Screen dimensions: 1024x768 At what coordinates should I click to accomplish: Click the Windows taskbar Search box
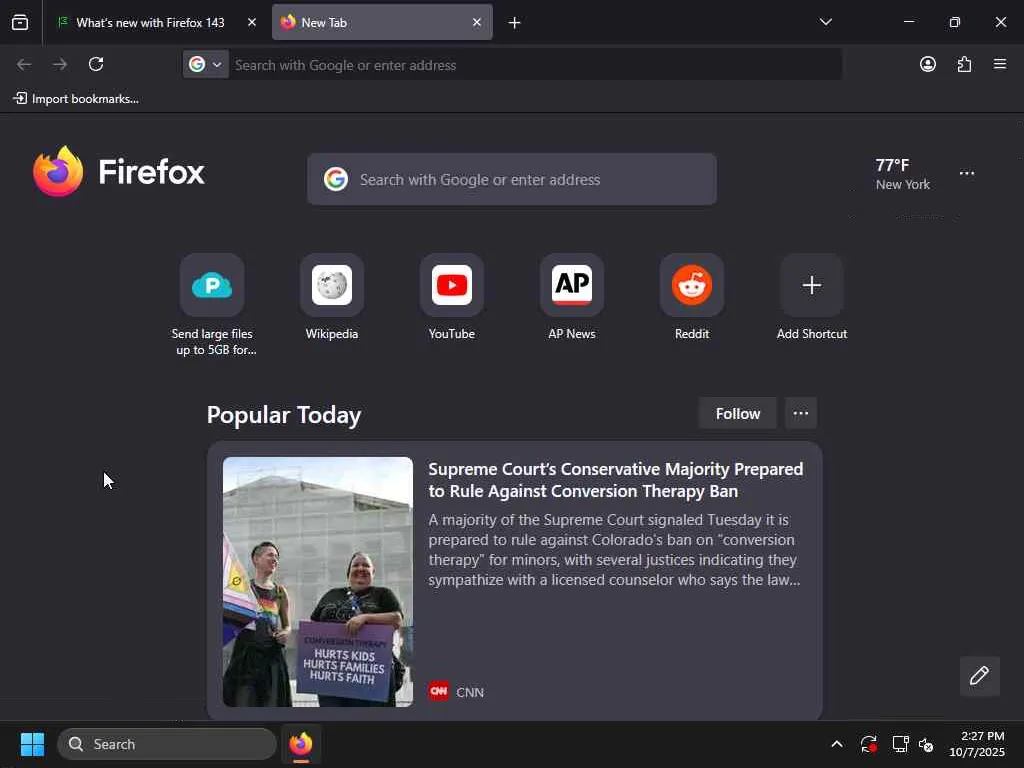point(167,744)
